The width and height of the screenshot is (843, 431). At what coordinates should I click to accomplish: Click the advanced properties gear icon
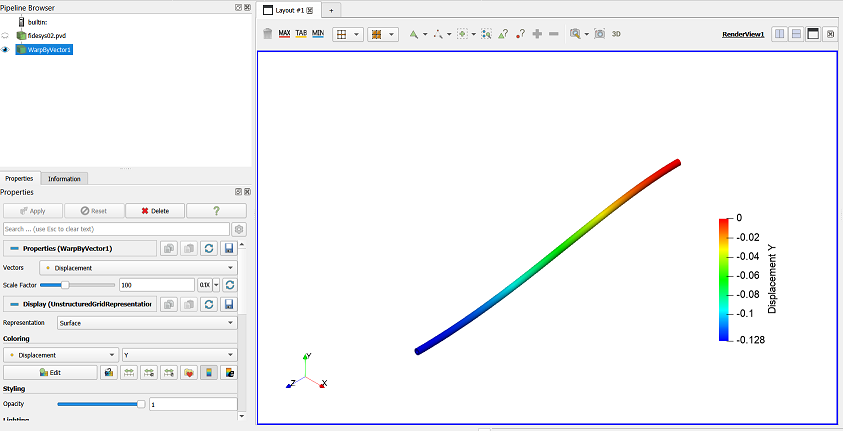(x=239, y=229)
